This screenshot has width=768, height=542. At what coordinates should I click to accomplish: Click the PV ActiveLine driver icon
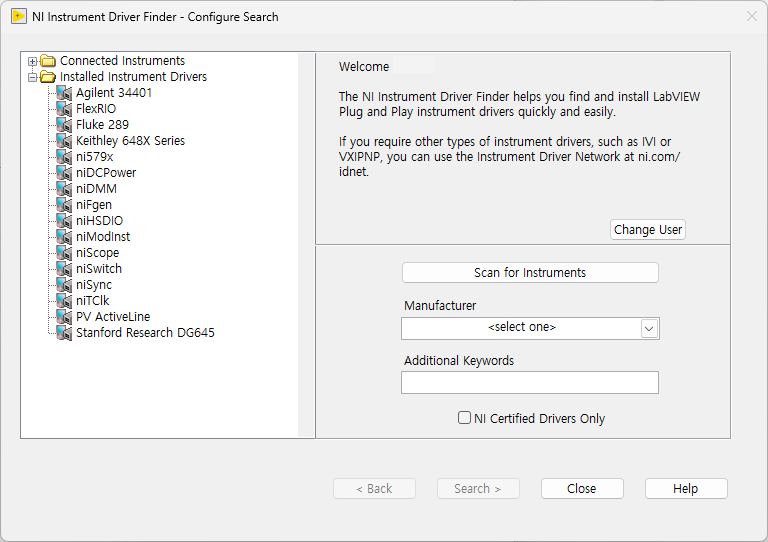64,317
